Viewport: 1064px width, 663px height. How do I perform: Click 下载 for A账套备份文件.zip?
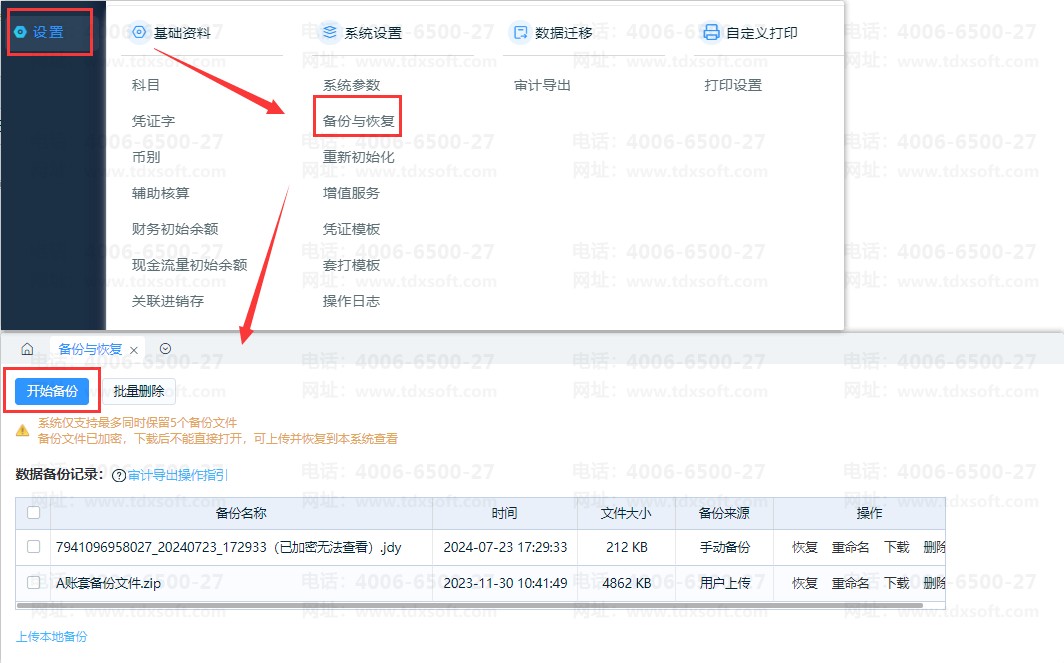click(896, 583)
